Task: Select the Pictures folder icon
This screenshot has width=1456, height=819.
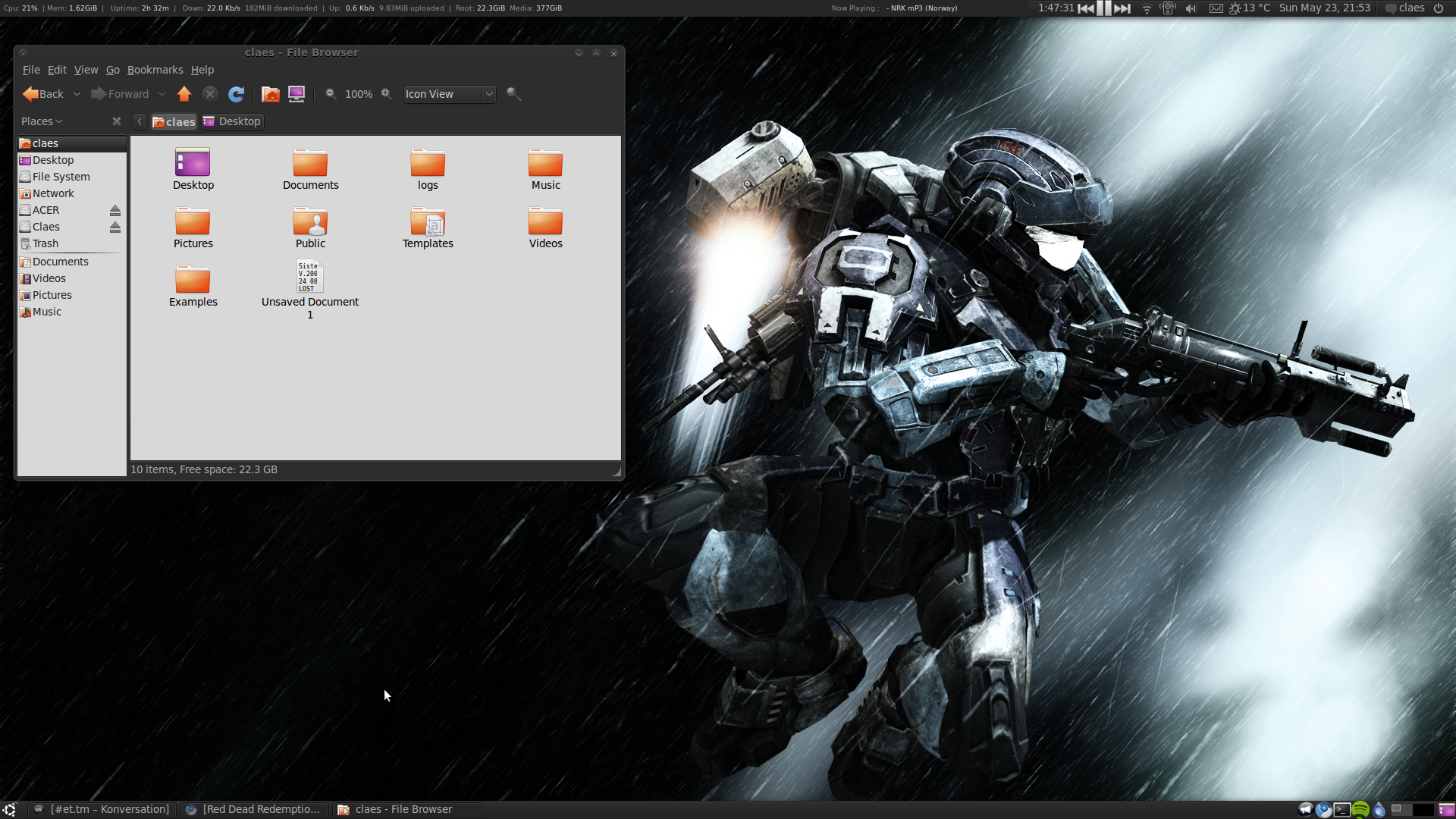Action: tap(193, 221)
